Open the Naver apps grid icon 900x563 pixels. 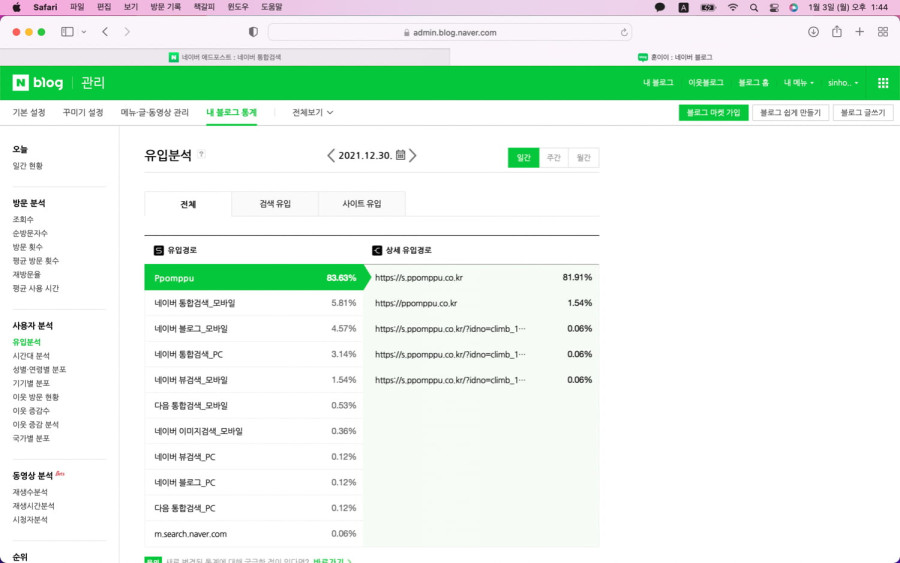[x=883, y=83]
